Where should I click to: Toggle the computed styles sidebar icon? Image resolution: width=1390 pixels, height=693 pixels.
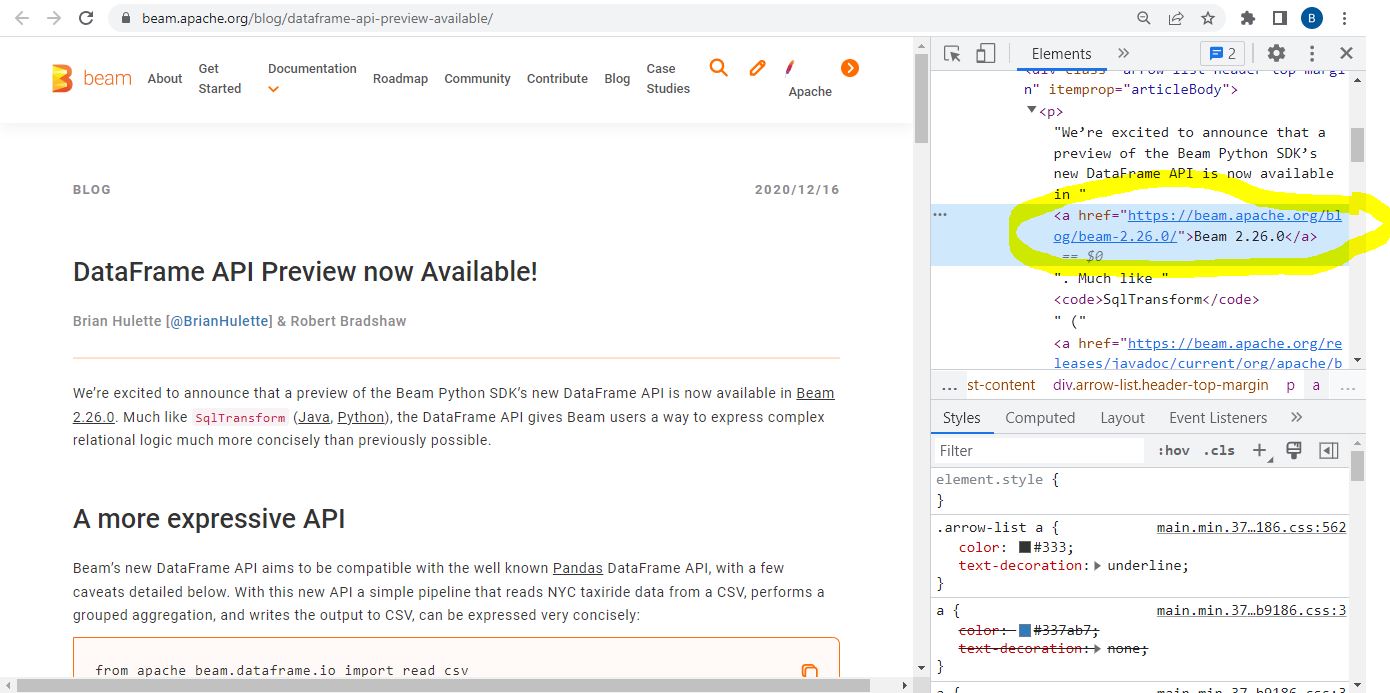(1329, 451)
